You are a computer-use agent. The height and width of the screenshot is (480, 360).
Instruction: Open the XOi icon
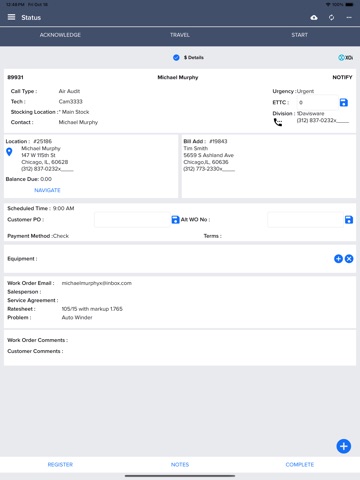346,58
